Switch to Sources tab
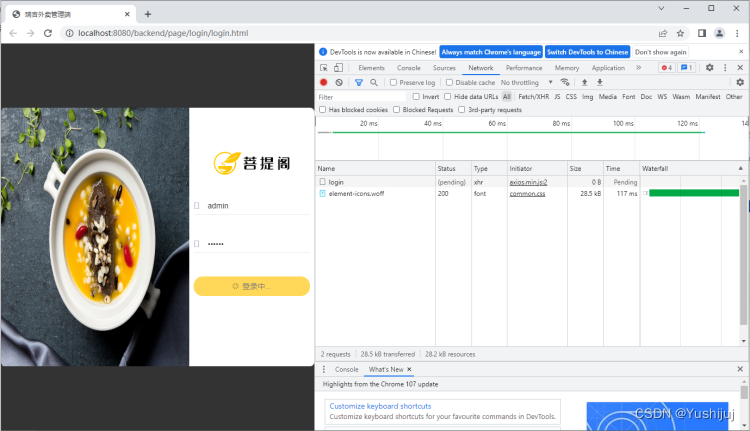The width and height of the screenshot is (750, 431). coord(444,68)
